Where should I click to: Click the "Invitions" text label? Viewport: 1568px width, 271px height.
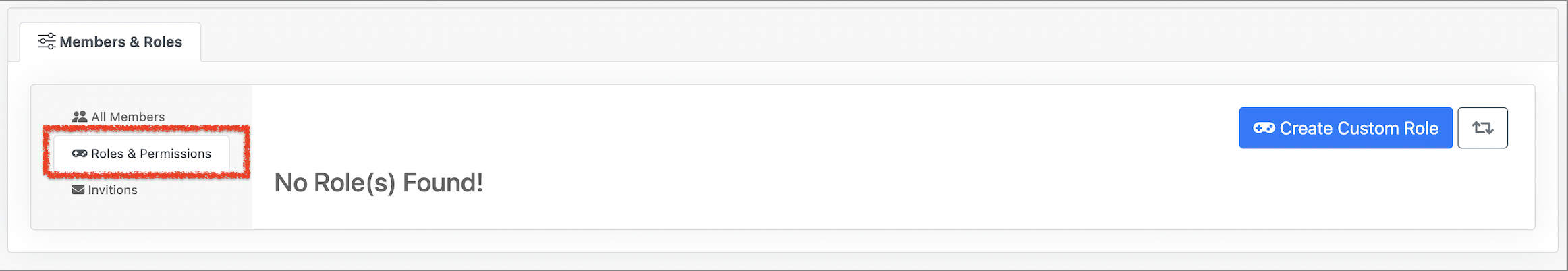[113, 190]
